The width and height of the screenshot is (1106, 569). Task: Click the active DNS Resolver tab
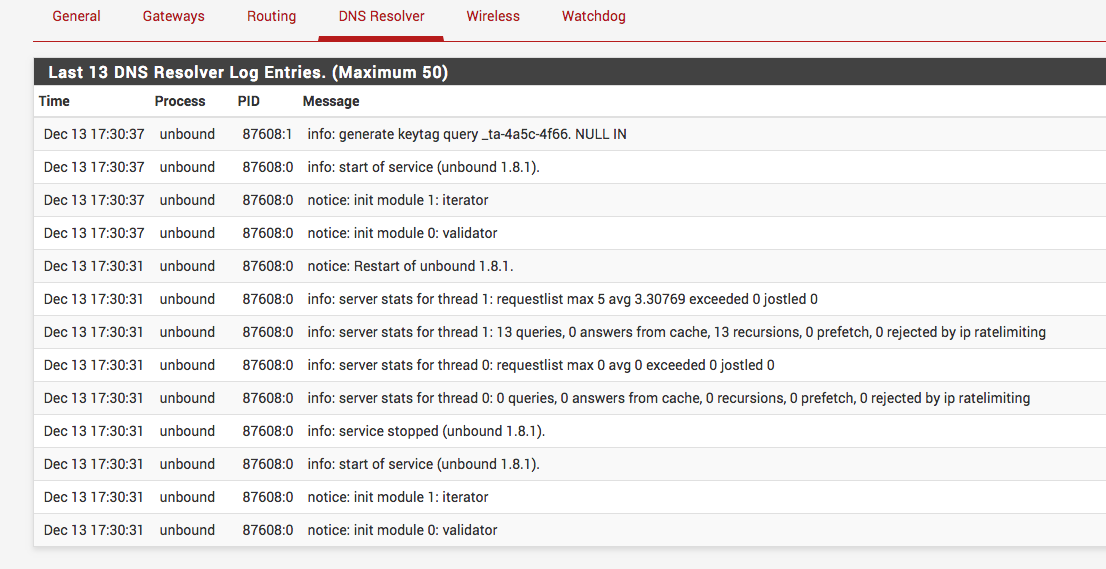(380, 16)
